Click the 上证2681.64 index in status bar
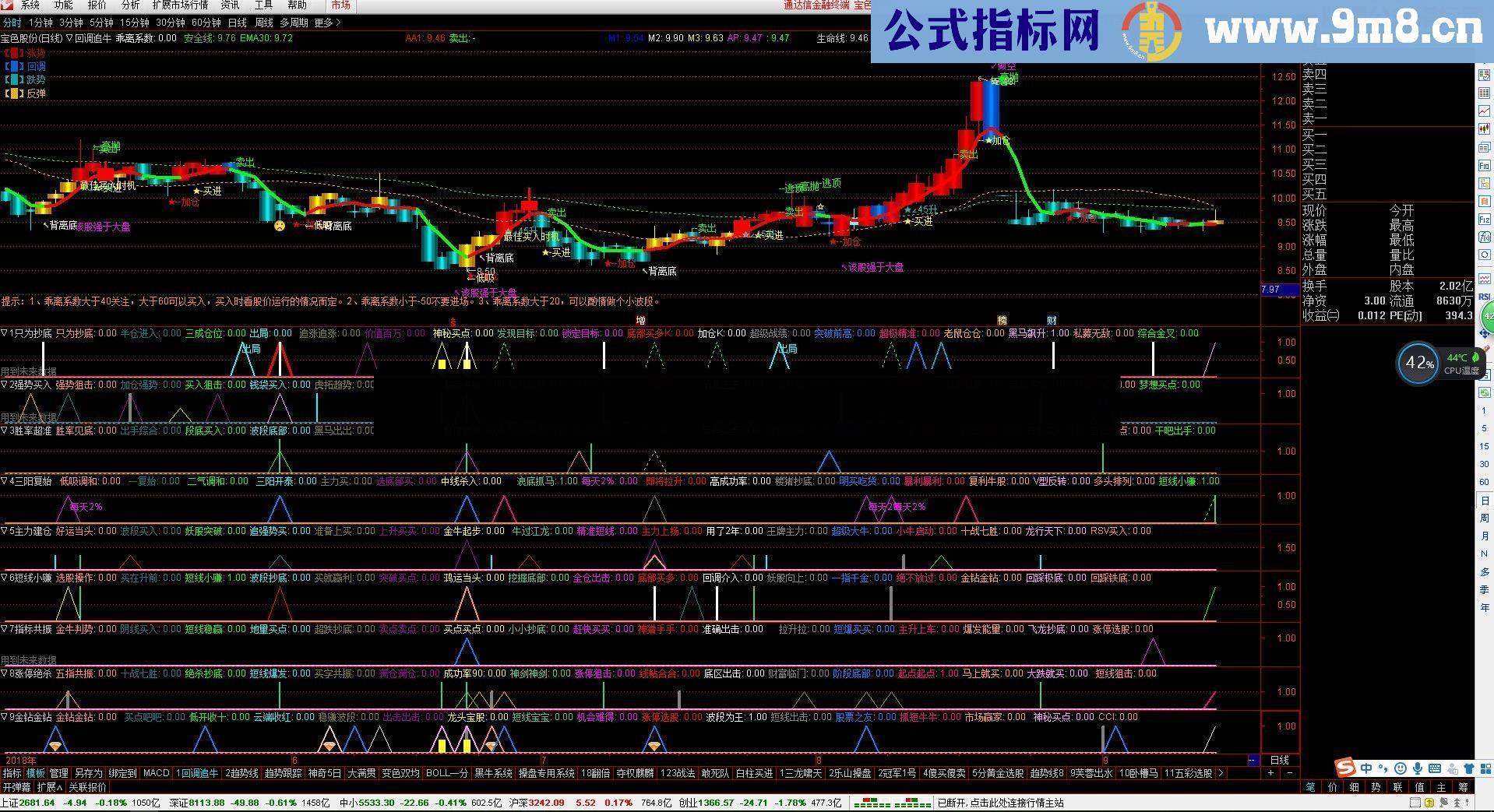The image size is (1494, 812). 27,803
